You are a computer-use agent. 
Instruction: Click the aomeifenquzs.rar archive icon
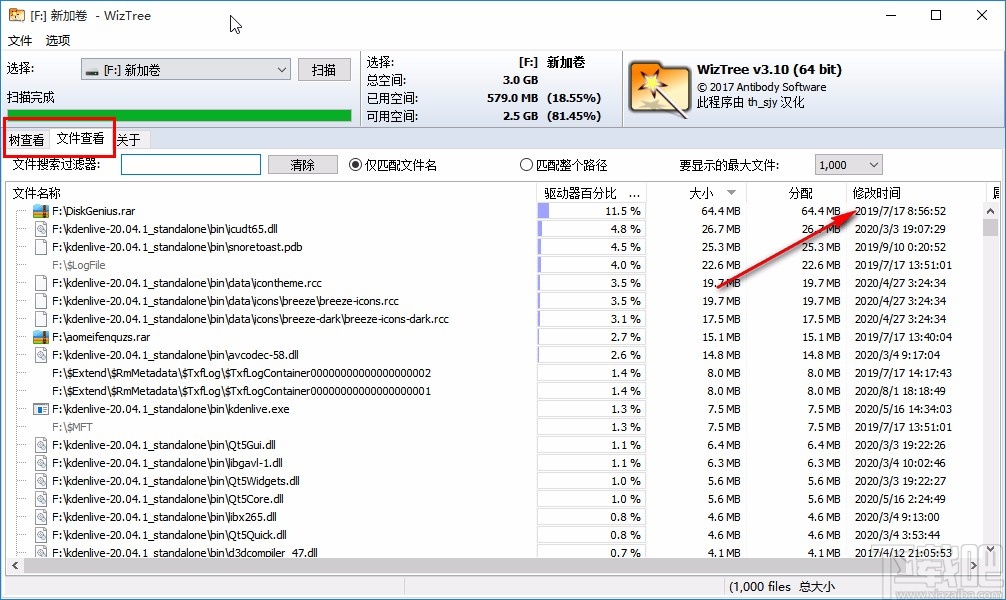click(41, 337)
